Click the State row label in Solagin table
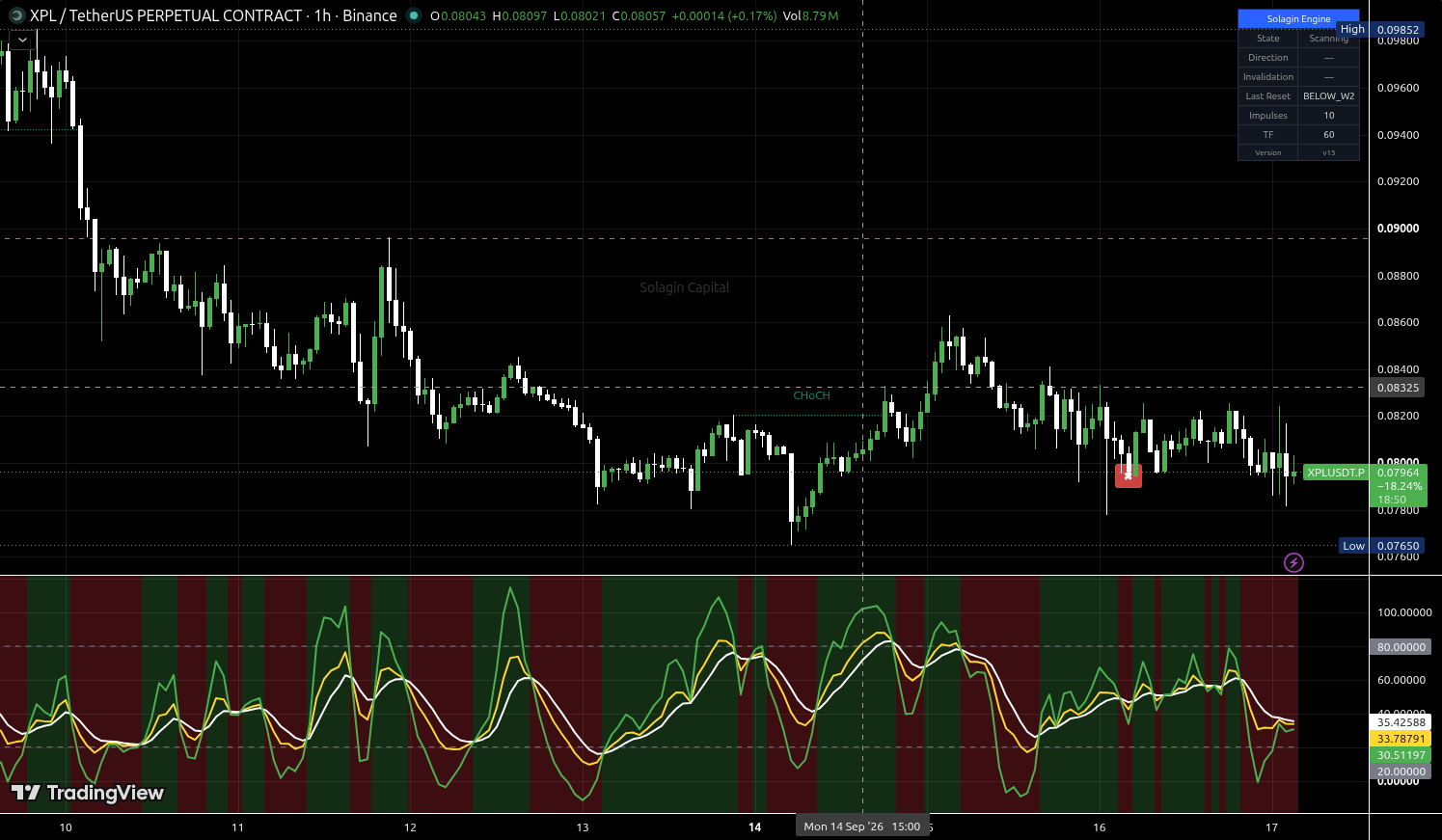The image size is (1442, 840). coord(1267,39)
